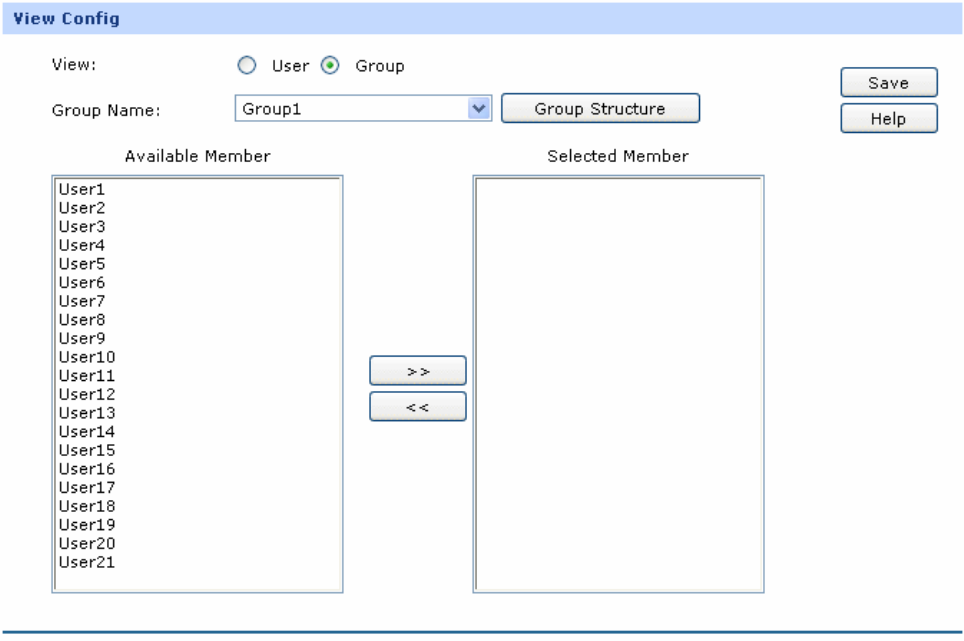Select User1 in Available Member list

82,189
